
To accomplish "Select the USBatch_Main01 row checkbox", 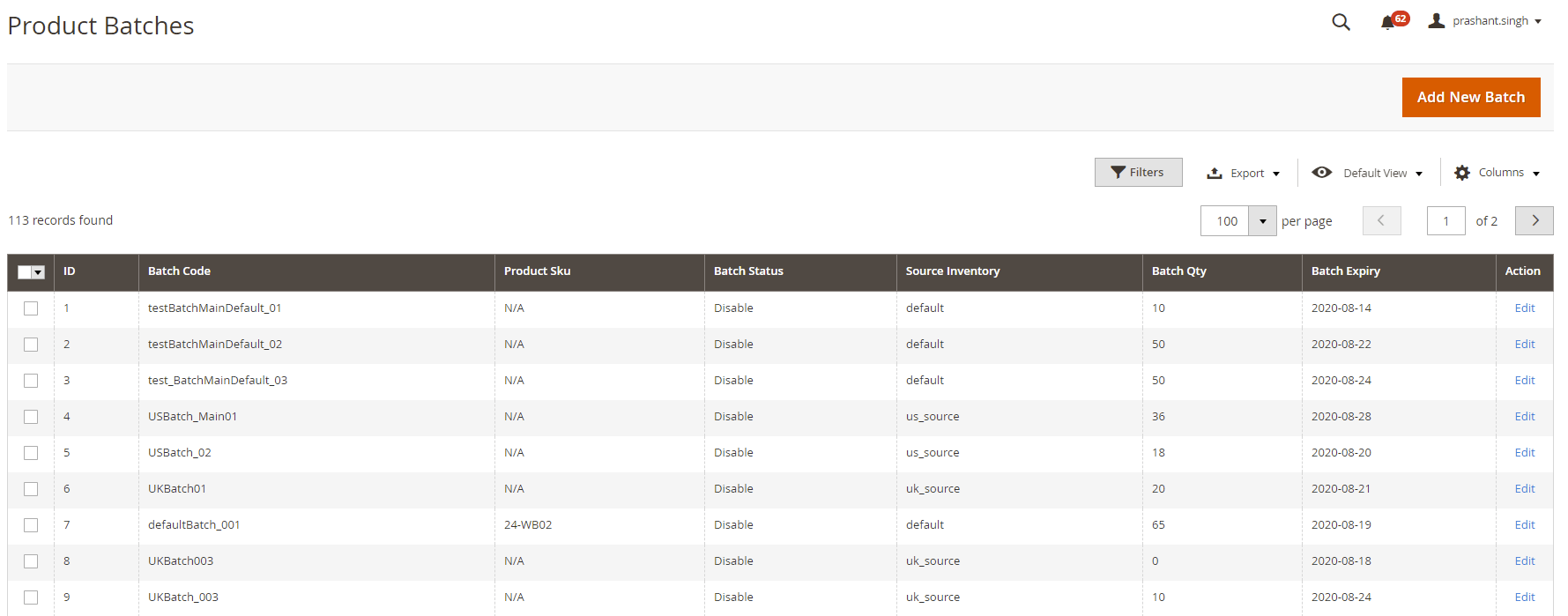I will 31,417.
